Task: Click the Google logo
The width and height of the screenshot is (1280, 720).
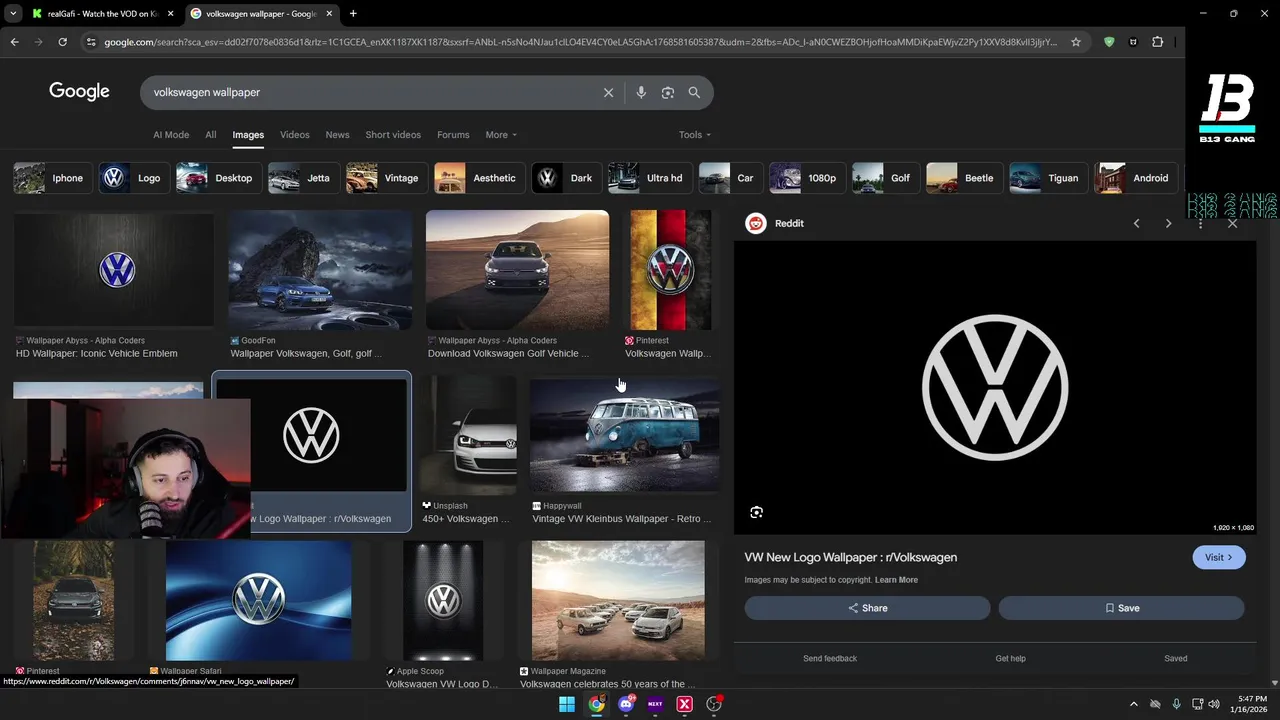Action: [79, 92]
